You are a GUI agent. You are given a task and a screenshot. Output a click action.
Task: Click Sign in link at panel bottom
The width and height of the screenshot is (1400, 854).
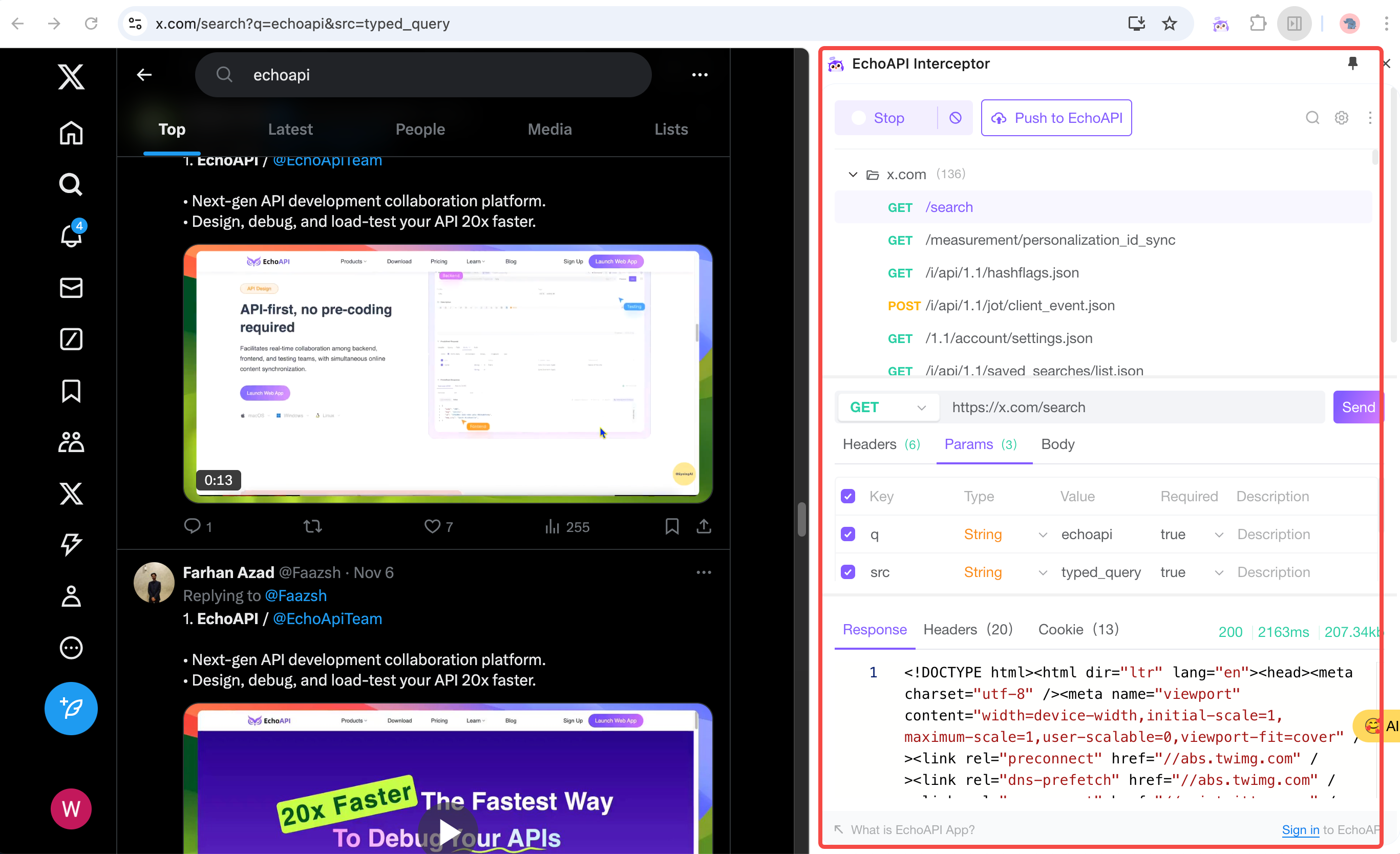point(1300,829)
